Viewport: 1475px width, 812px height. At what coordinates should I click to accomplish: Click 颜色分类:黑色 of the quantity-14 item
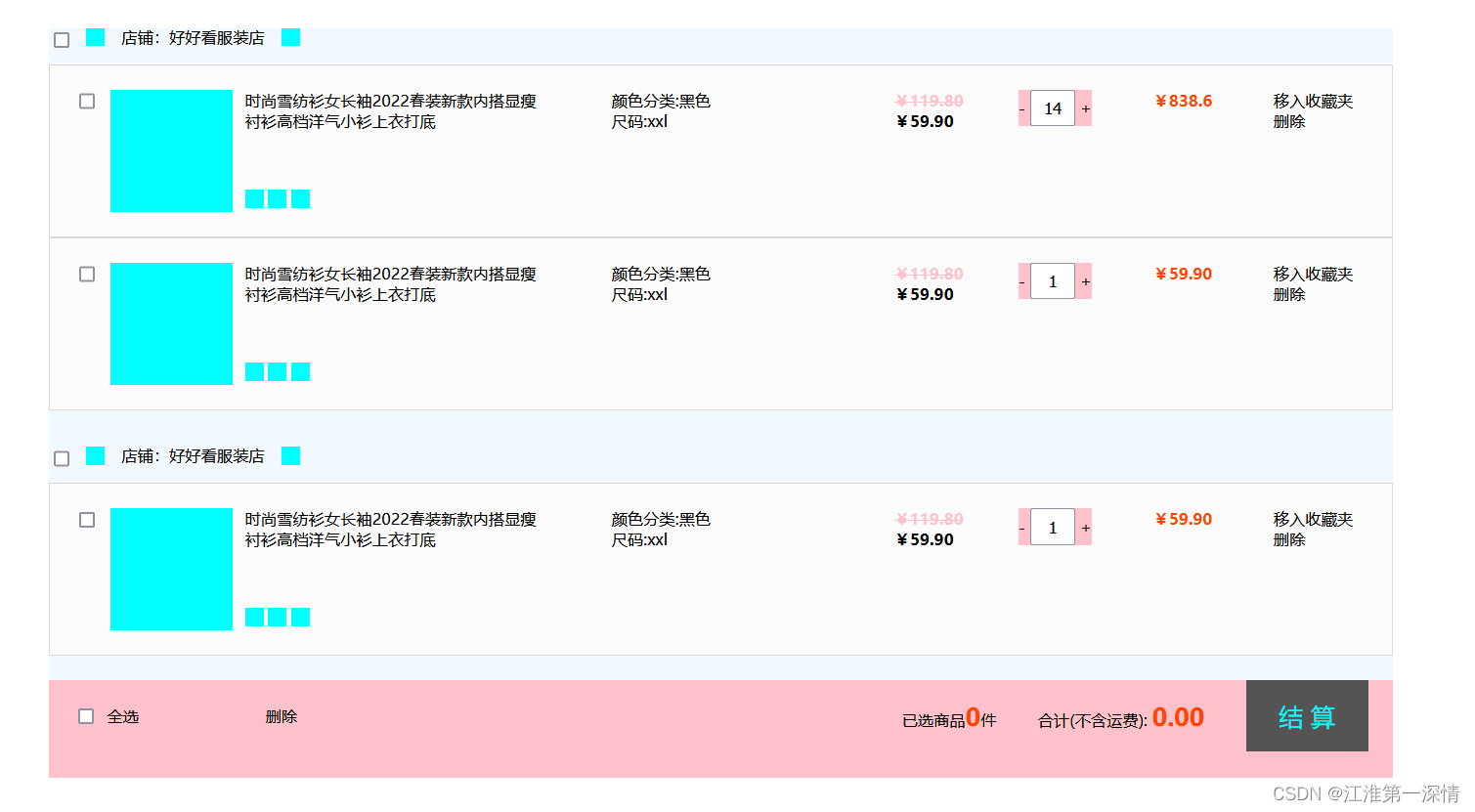coord(661,101)
